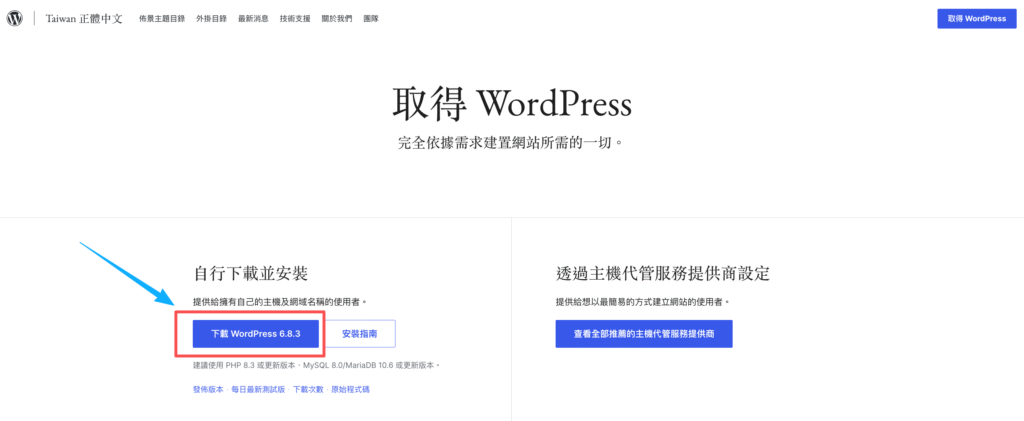Click 查看全部推薦的主機代管服務提供商 button
Screen dimensions: 1024x421
click(x=643, y=334)
